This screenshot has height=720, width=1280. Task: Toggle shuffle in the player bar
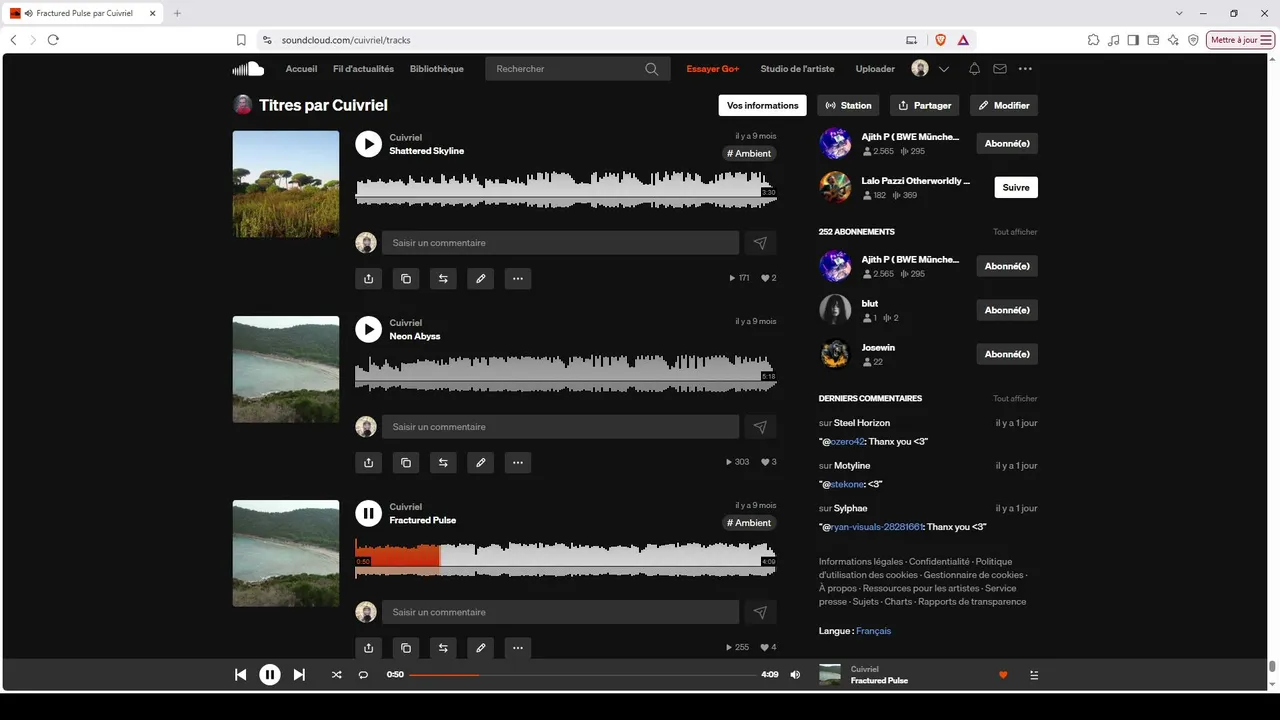336,675
